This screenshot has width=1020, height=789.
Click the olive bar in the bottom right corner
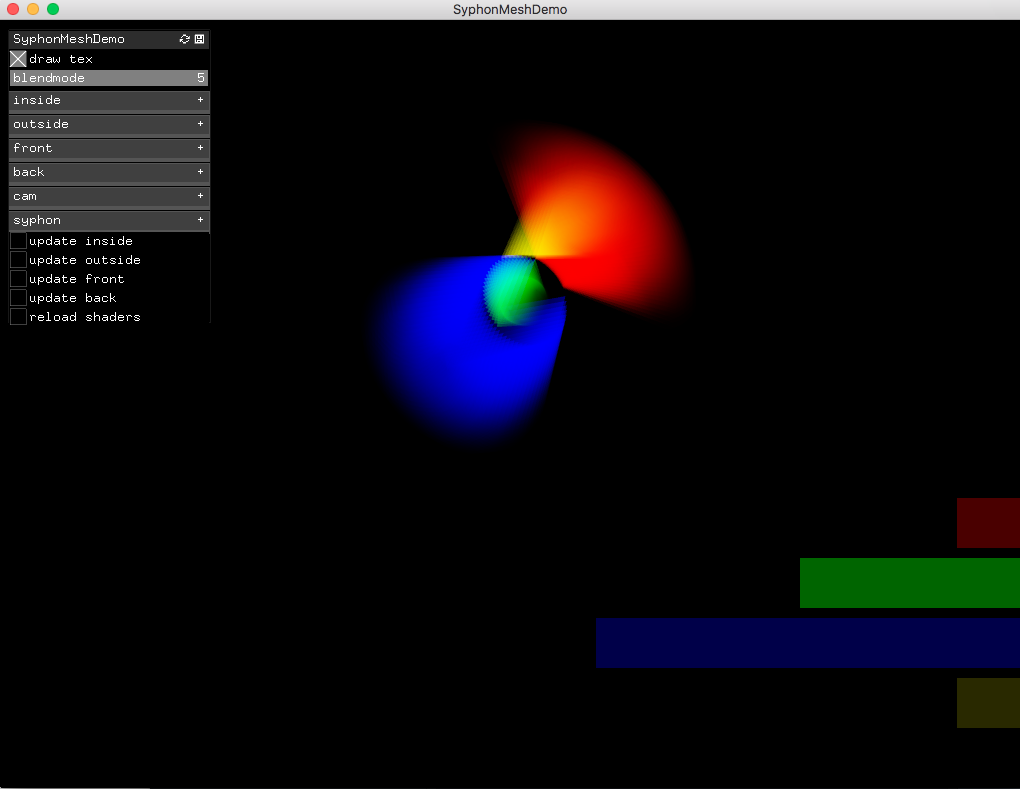[x=988, y=702]
